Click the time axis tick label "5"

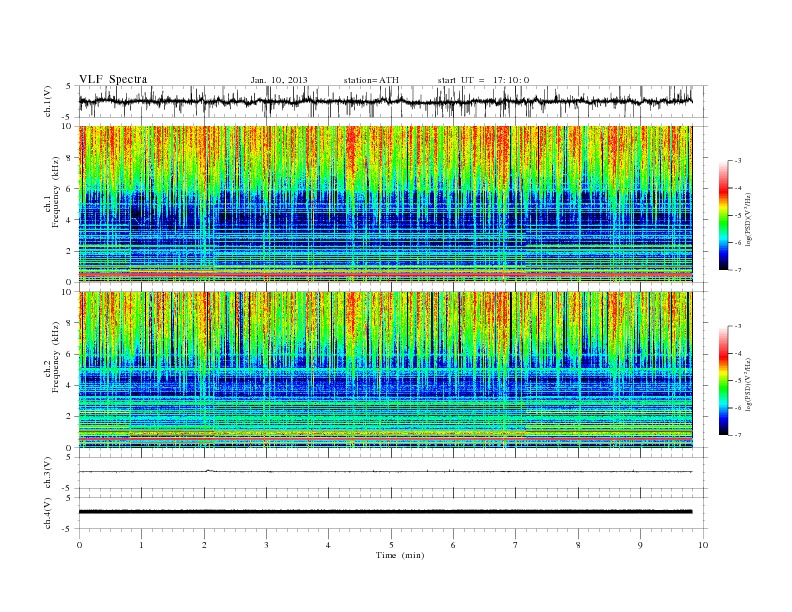pyautogui.click(x=391, y=545)
